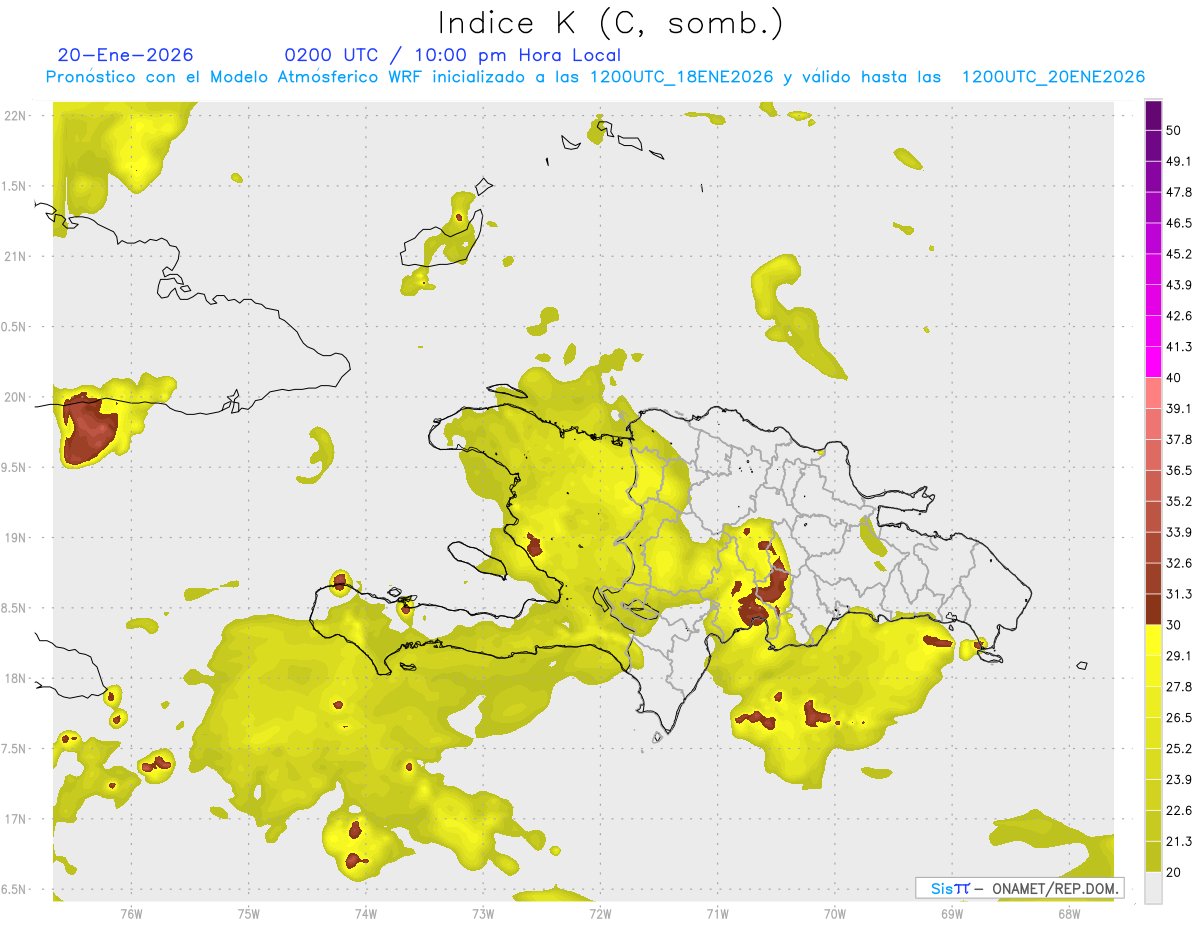This screenshot has height=927, width=1200.
Task: Click the "76W" longitude label
Action: 131,913
